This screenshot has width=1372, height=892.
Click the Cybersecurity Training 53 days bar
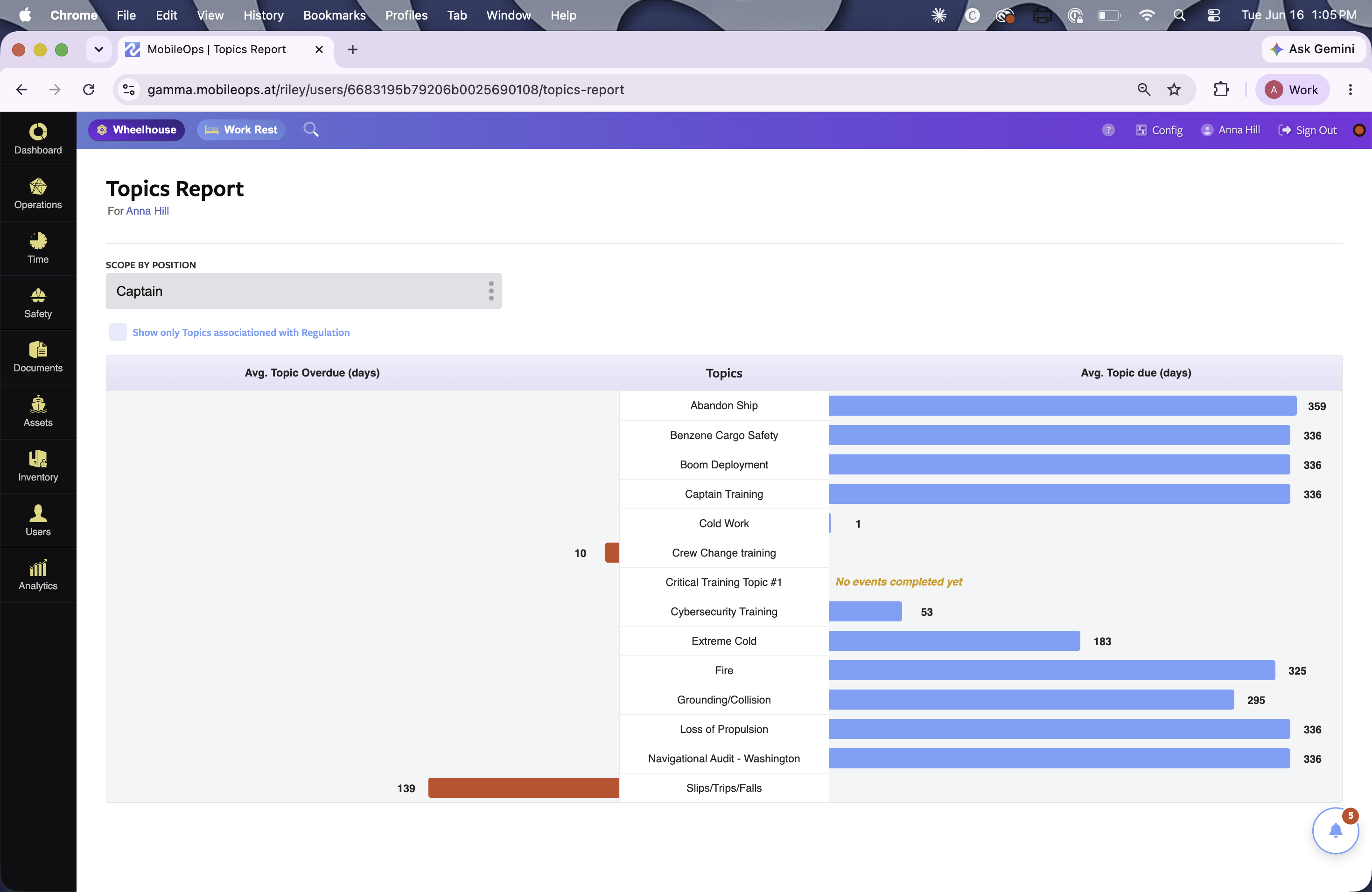point(865,611)
